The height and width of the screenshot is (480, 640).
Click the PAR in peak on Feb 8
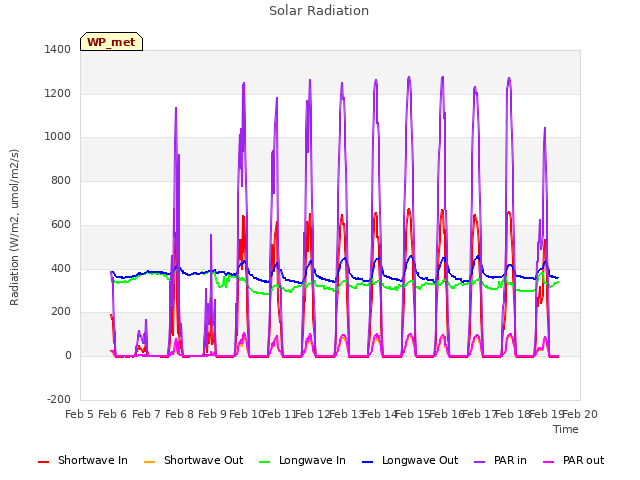pyautogui.click(x=176, y=108)
